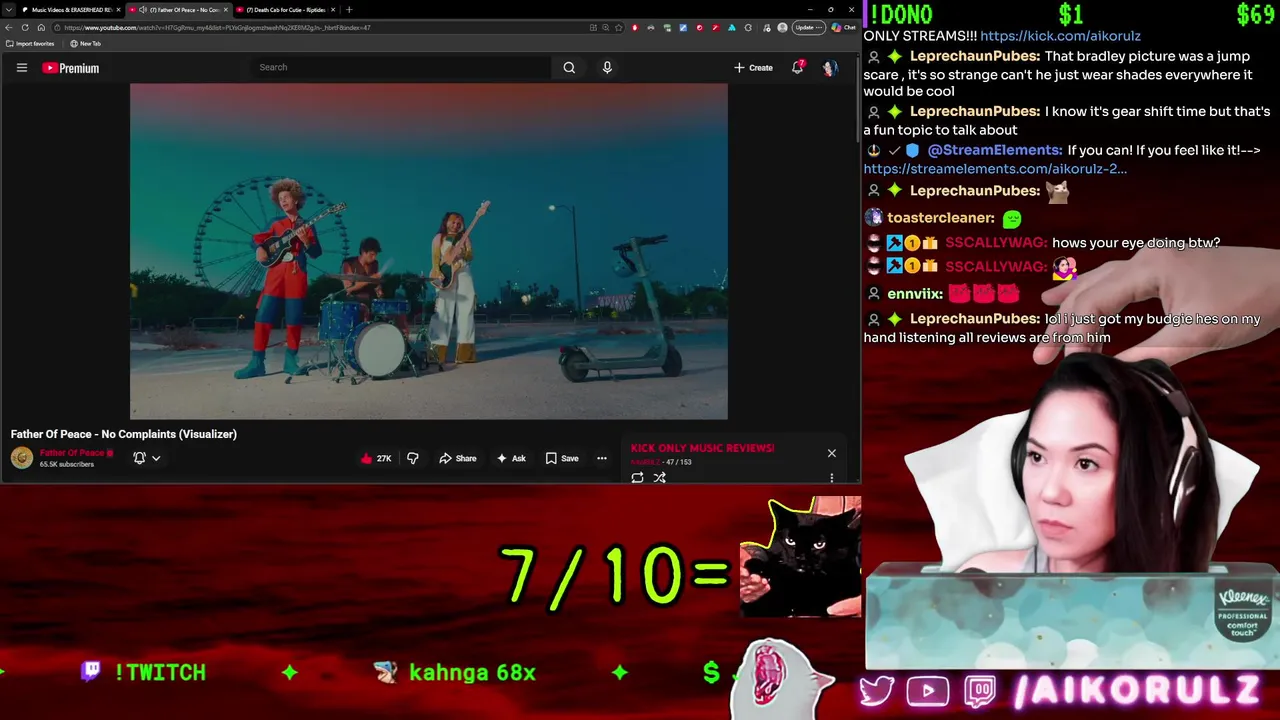Click the 'kahnga 68x' ticker text
The image size is (1280, 720).
(472, 673)
